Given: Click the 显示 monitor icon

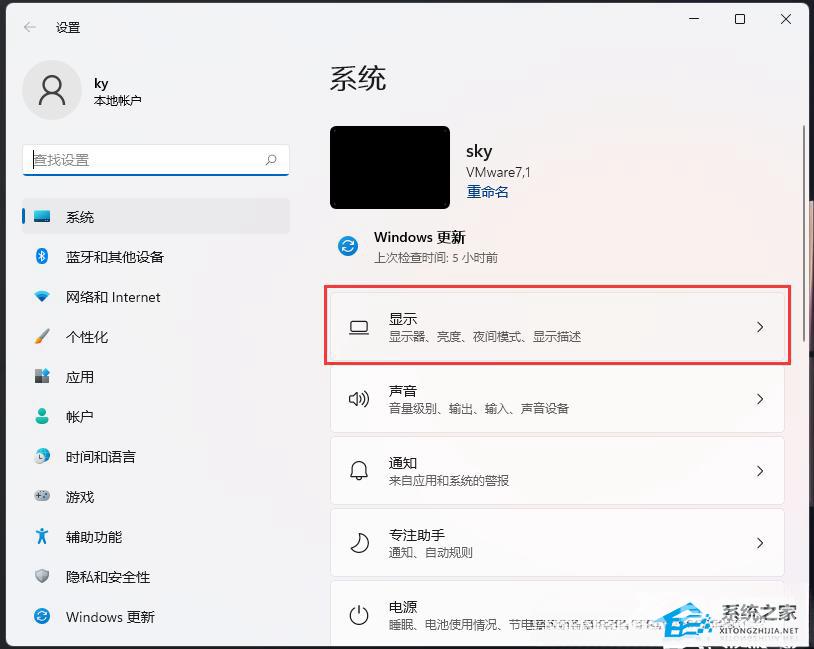Looking at the screenshot, I should pyautogui.click(x=359, y=325).
